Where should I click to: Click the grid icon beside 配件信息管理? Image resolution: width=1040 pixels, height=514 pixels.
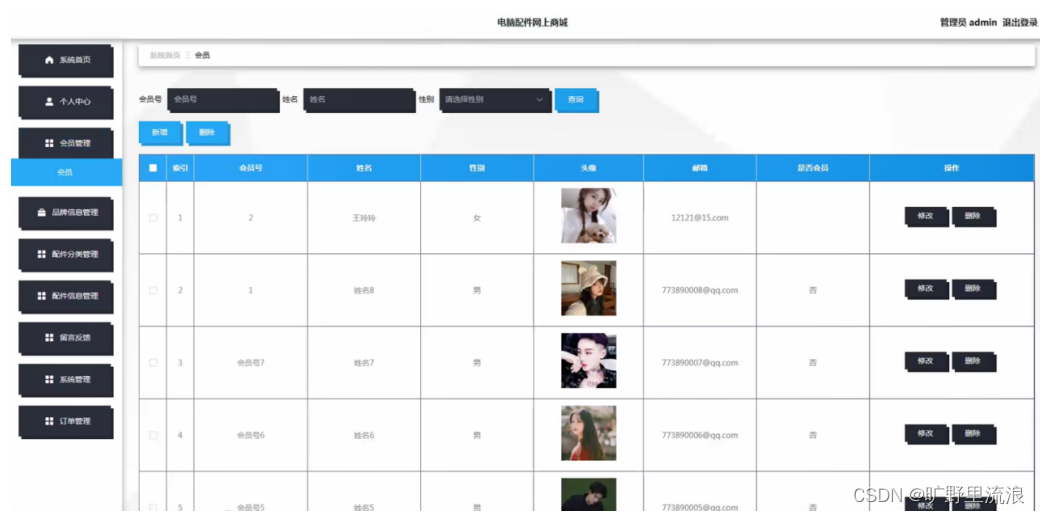coord(41,296)
